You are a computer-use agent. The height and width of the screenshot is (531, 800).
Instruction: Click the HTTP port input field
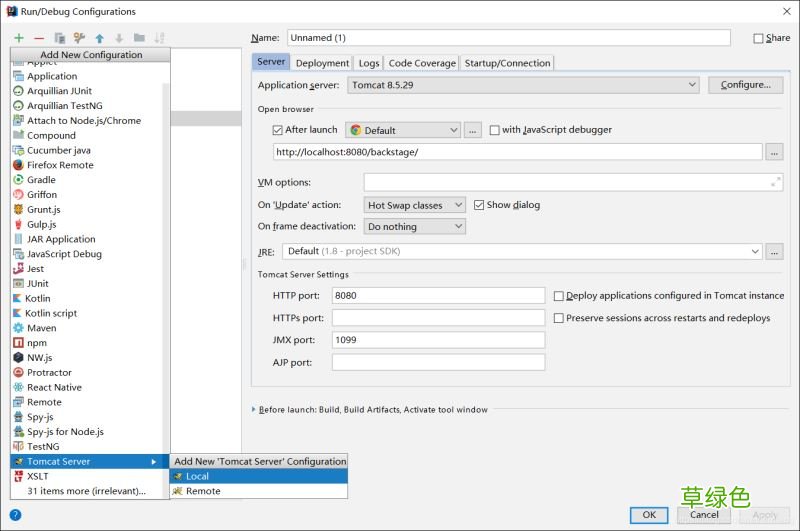point(438,296)
